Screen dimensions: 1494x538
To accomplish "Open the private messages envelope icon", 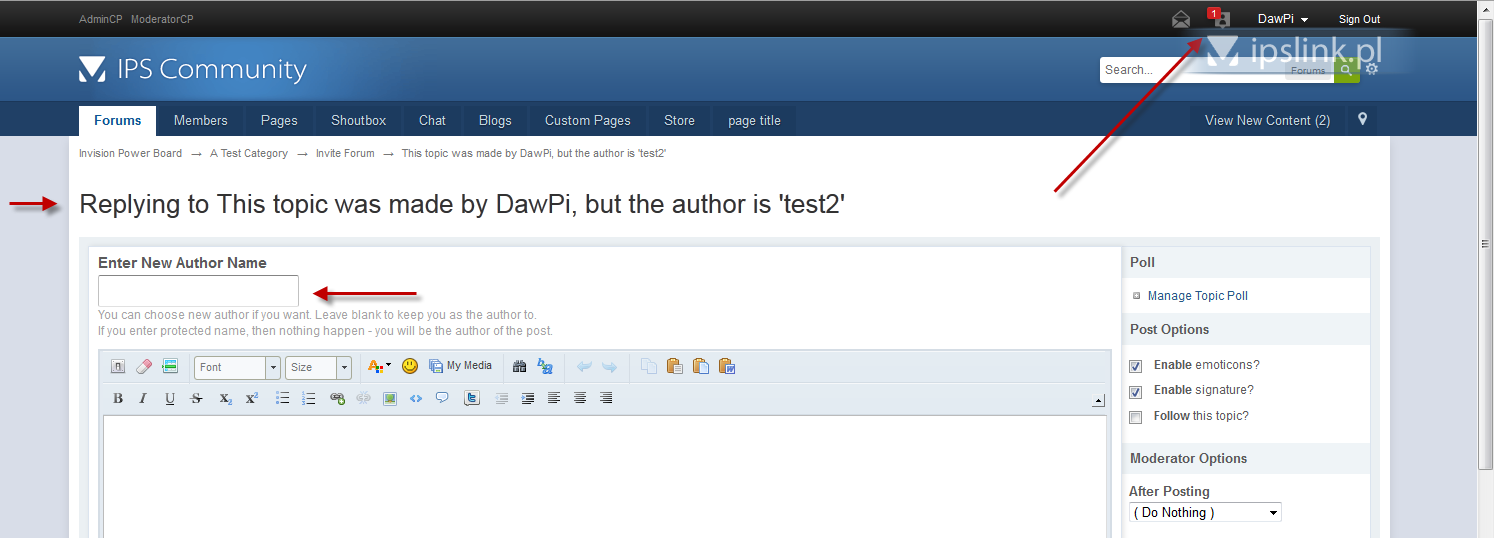I will click(1181, 19).
